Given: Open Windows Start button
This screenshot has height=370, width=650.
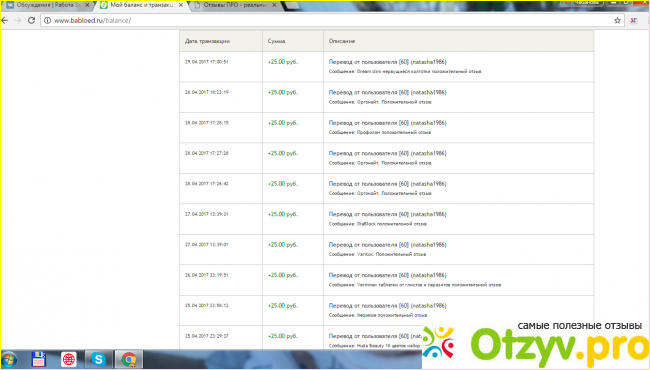Looking at the screenshot, I should [x=9, y=360].
